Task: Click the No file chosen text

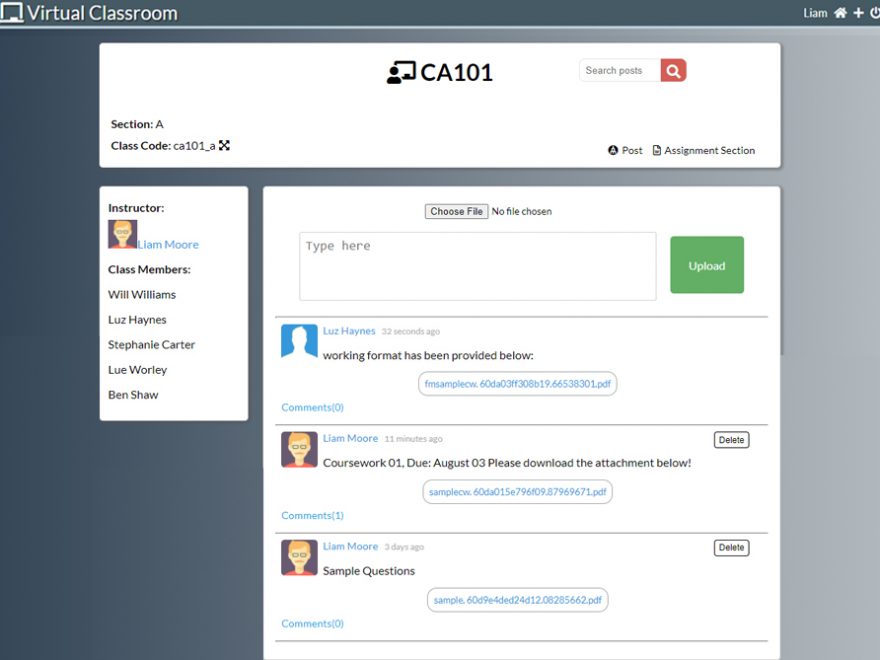Action: (522, 212)
